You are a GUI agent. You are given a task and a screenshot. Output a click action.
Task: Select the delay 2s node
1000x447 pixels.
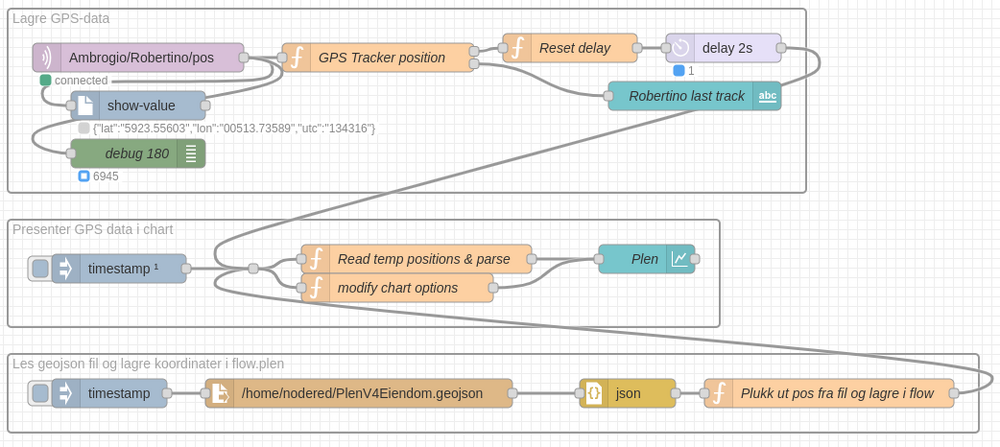[724, 48]
